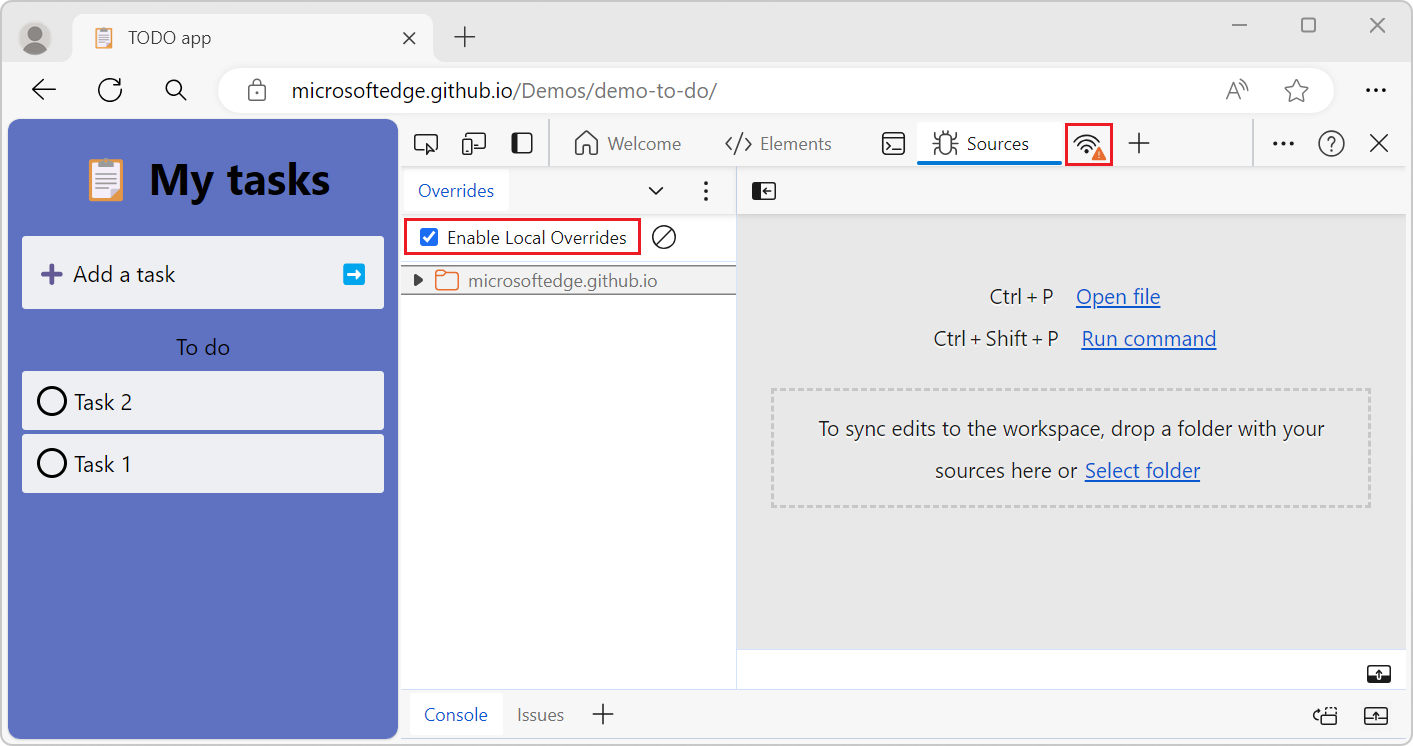Click dock quick view icon
1413x746 pixels.
point(1326,715)
